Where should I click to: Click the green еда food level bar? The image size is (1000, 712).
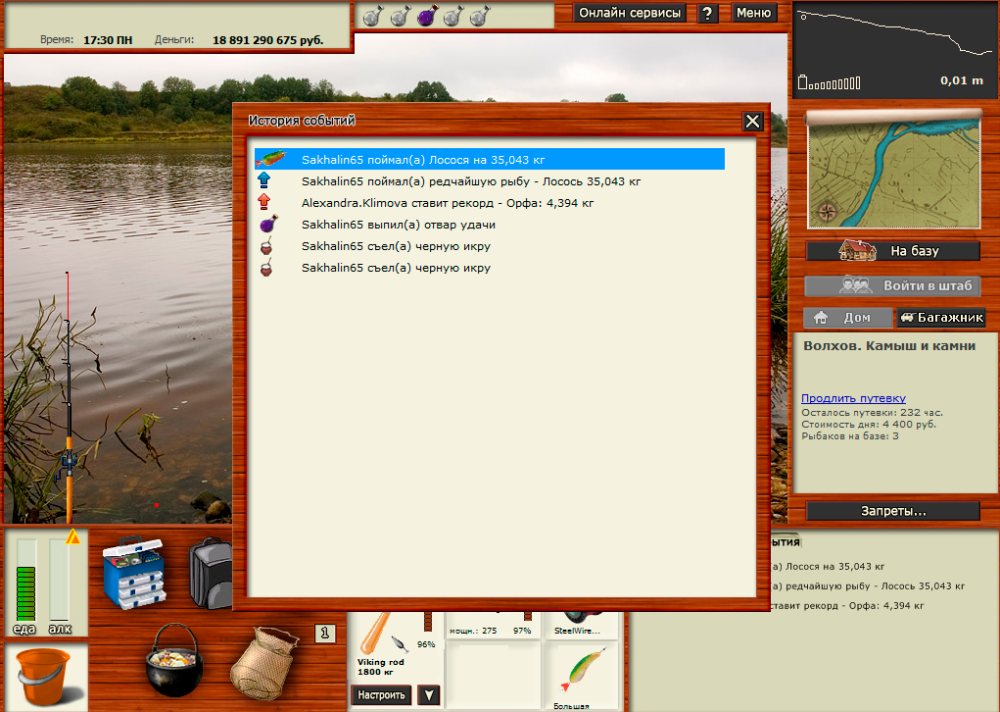(25, 593)
